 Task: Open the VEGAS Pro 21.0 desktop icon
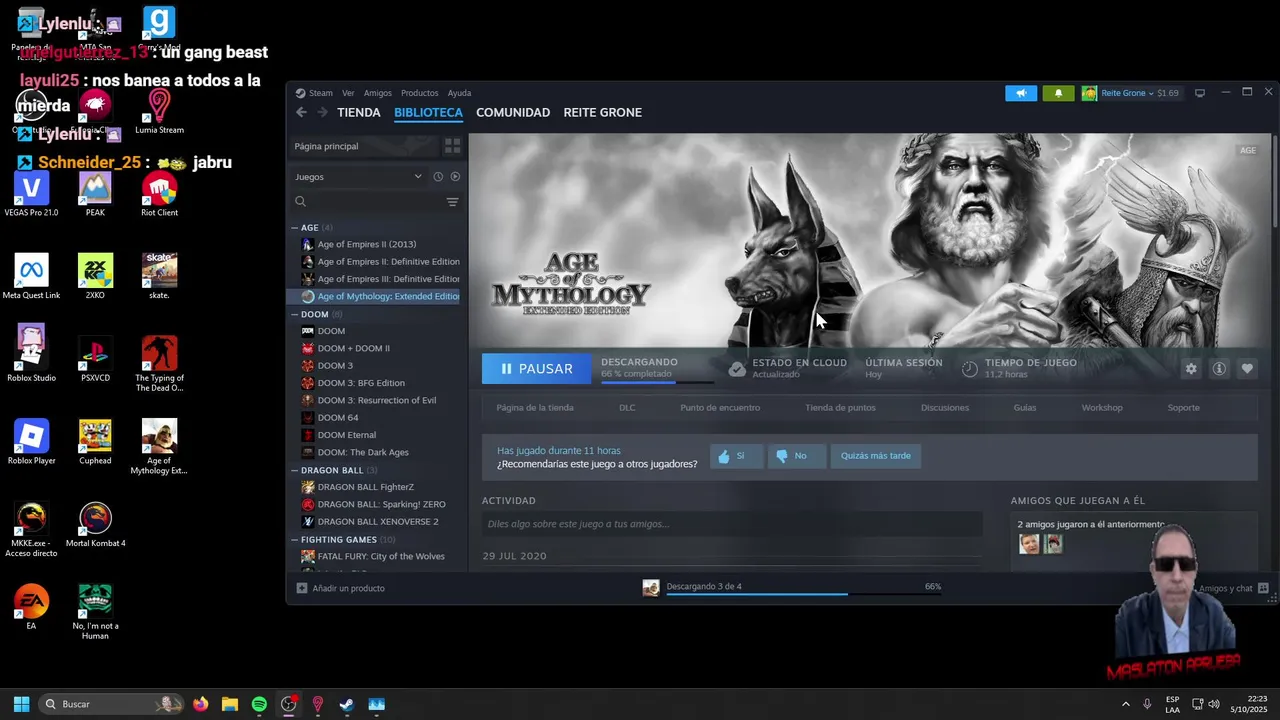[32, 195]
